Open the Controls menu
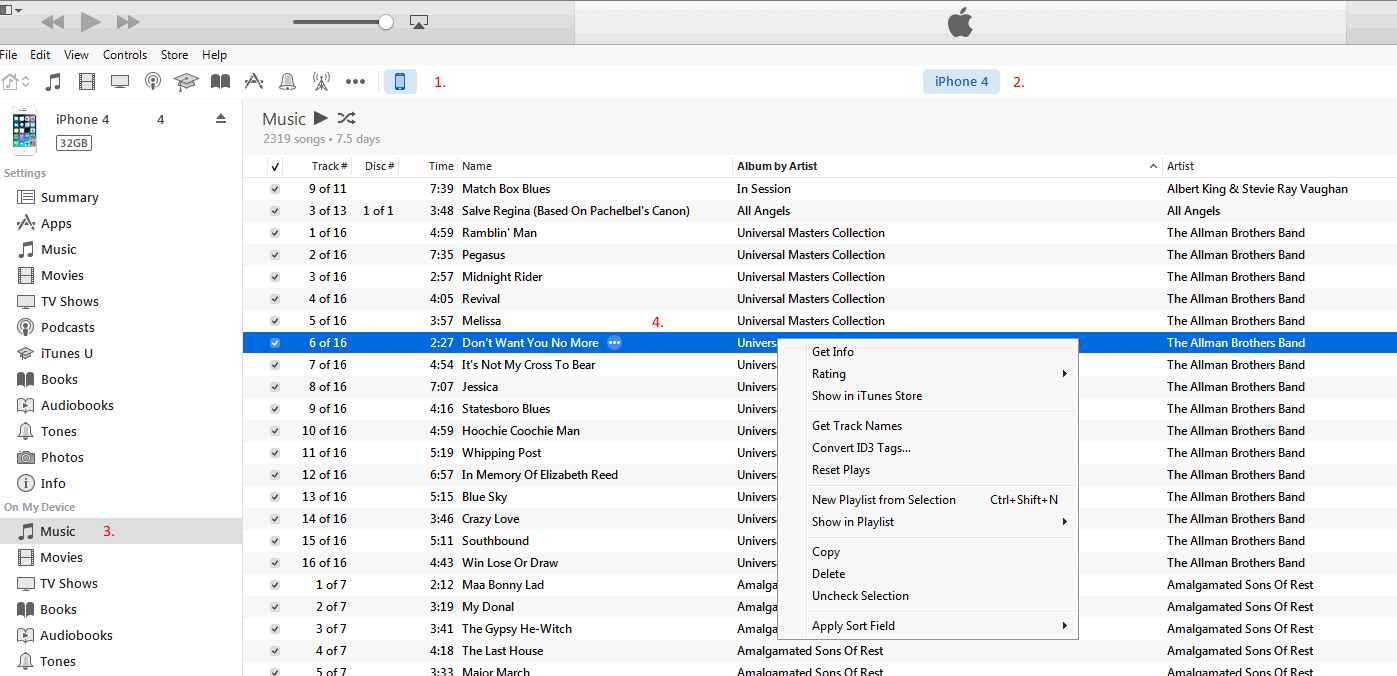This screenshot has width=1397, height=676. (125, 55)
